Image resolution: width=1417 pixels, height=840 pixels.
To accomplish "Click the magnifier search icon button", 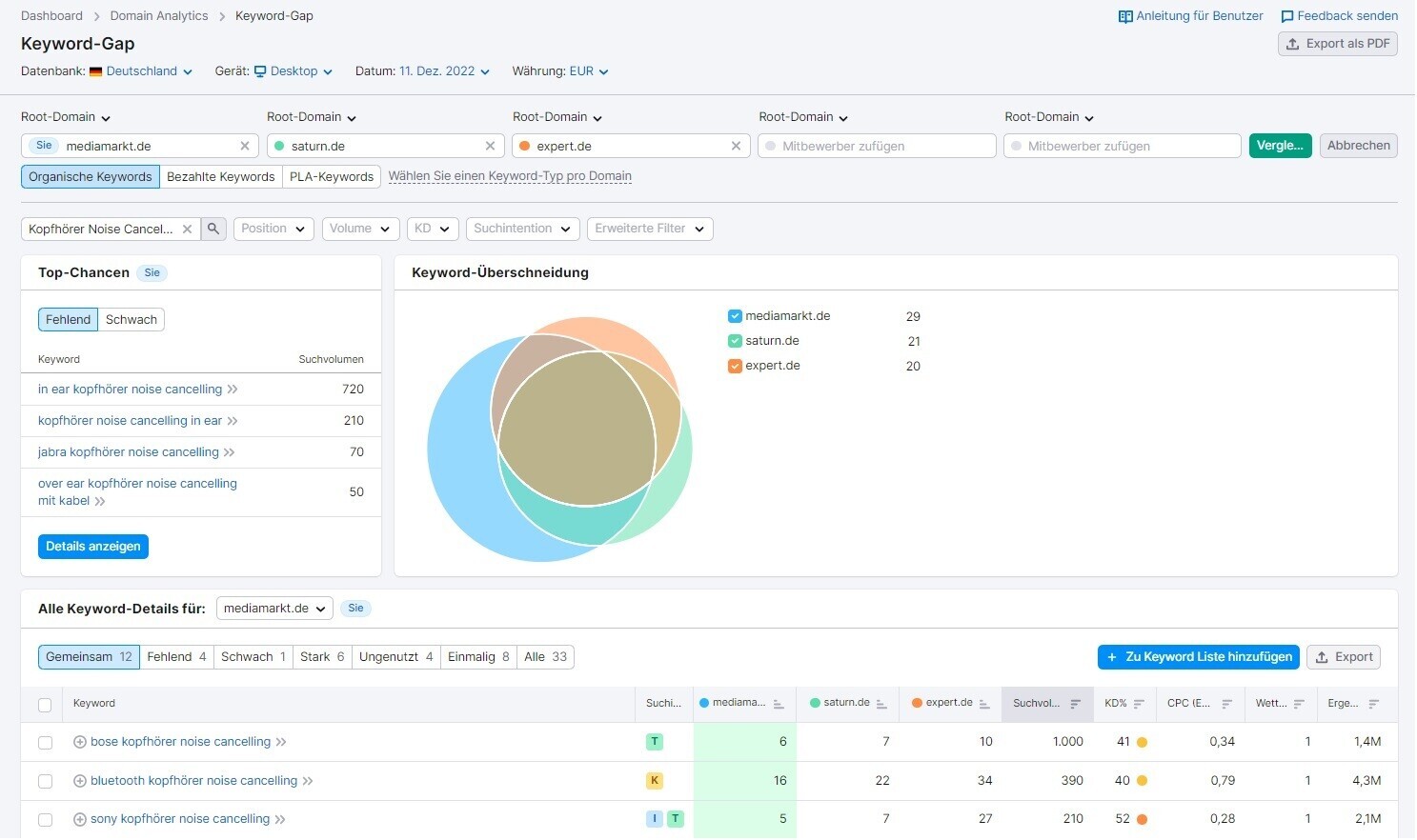I will 213,230.
